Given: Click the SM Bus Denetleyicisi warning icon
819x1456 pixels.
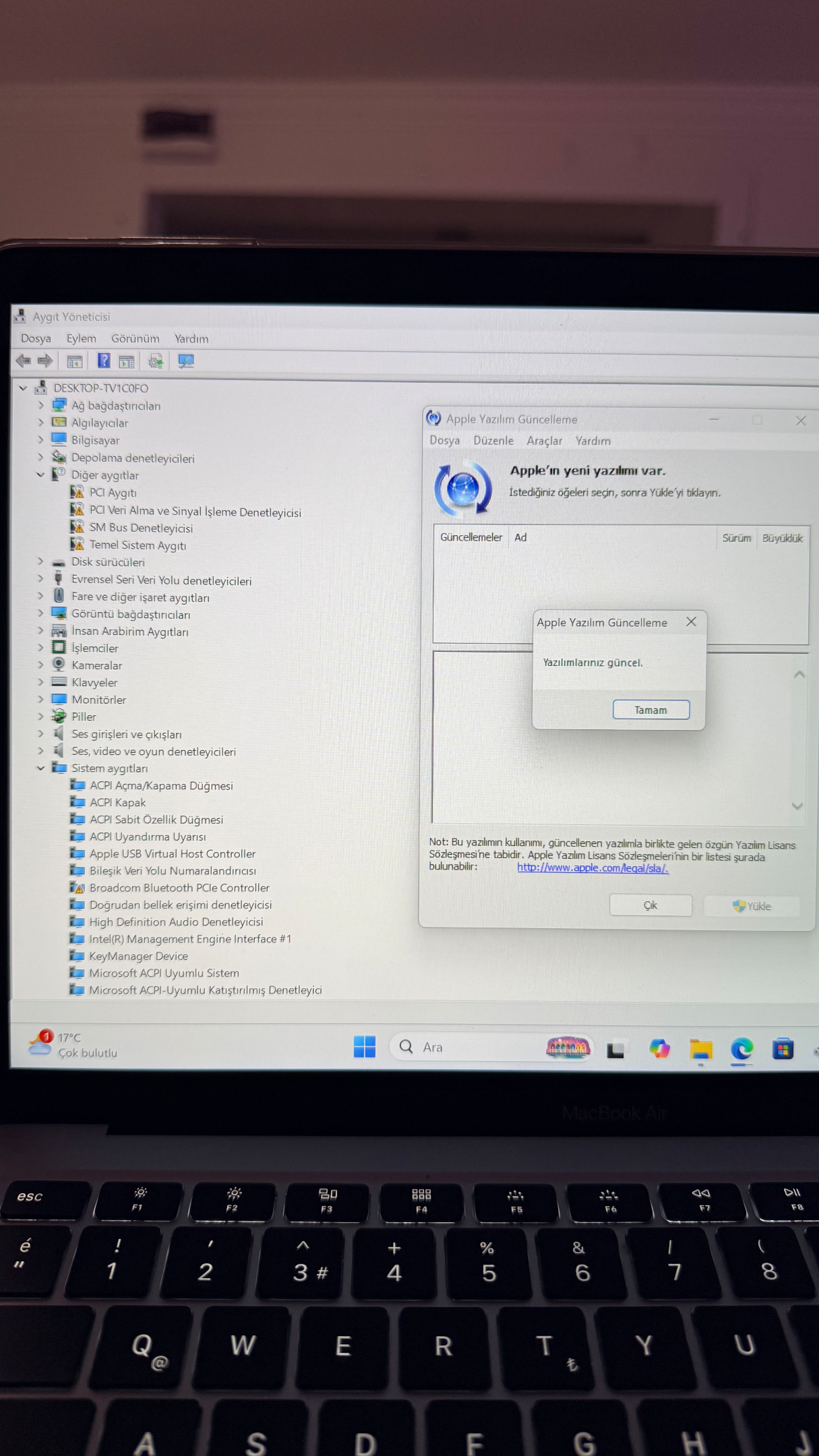Looking at the screenshot, I should (x=78, y=528).
